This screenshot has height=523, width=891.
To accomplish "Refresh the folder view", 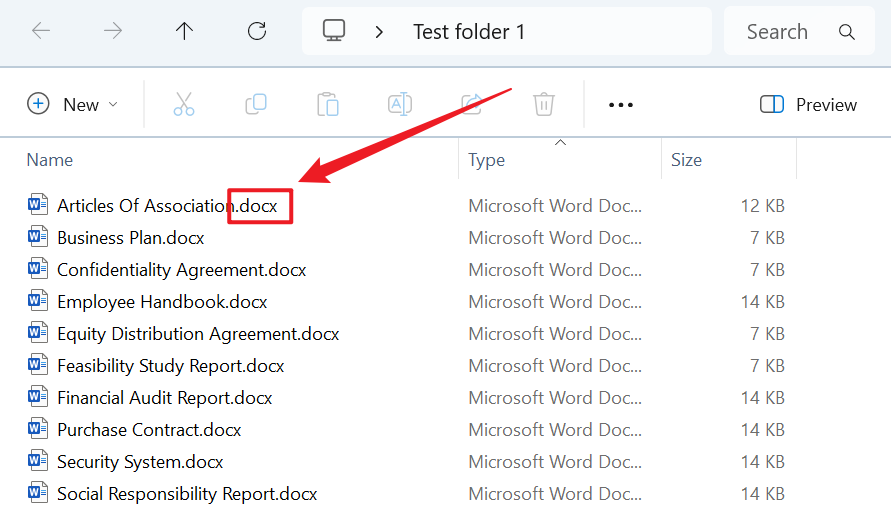I will coord(257,31).
